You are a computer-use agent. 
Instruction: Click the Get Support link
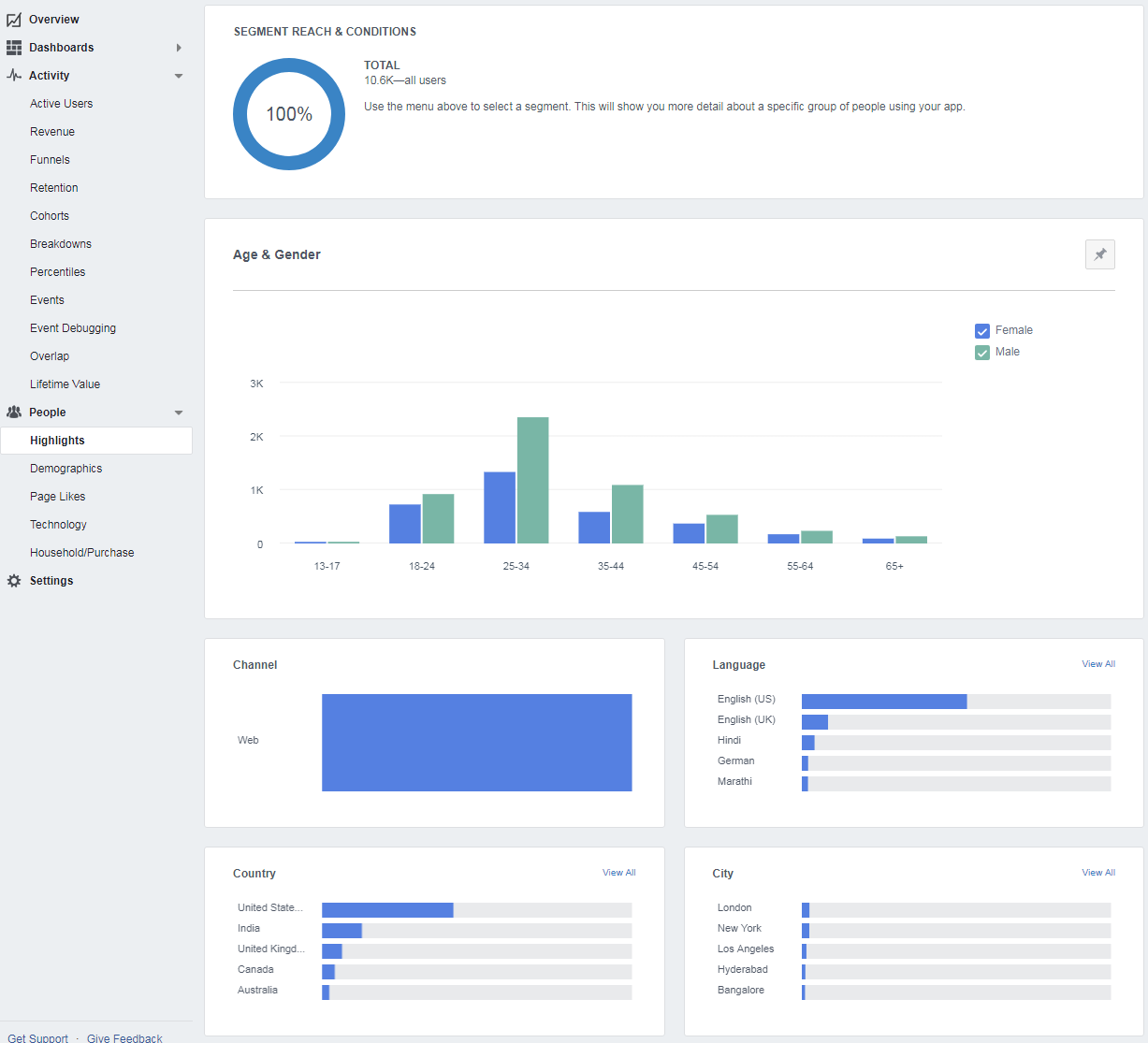click(x=36, y=1037)
